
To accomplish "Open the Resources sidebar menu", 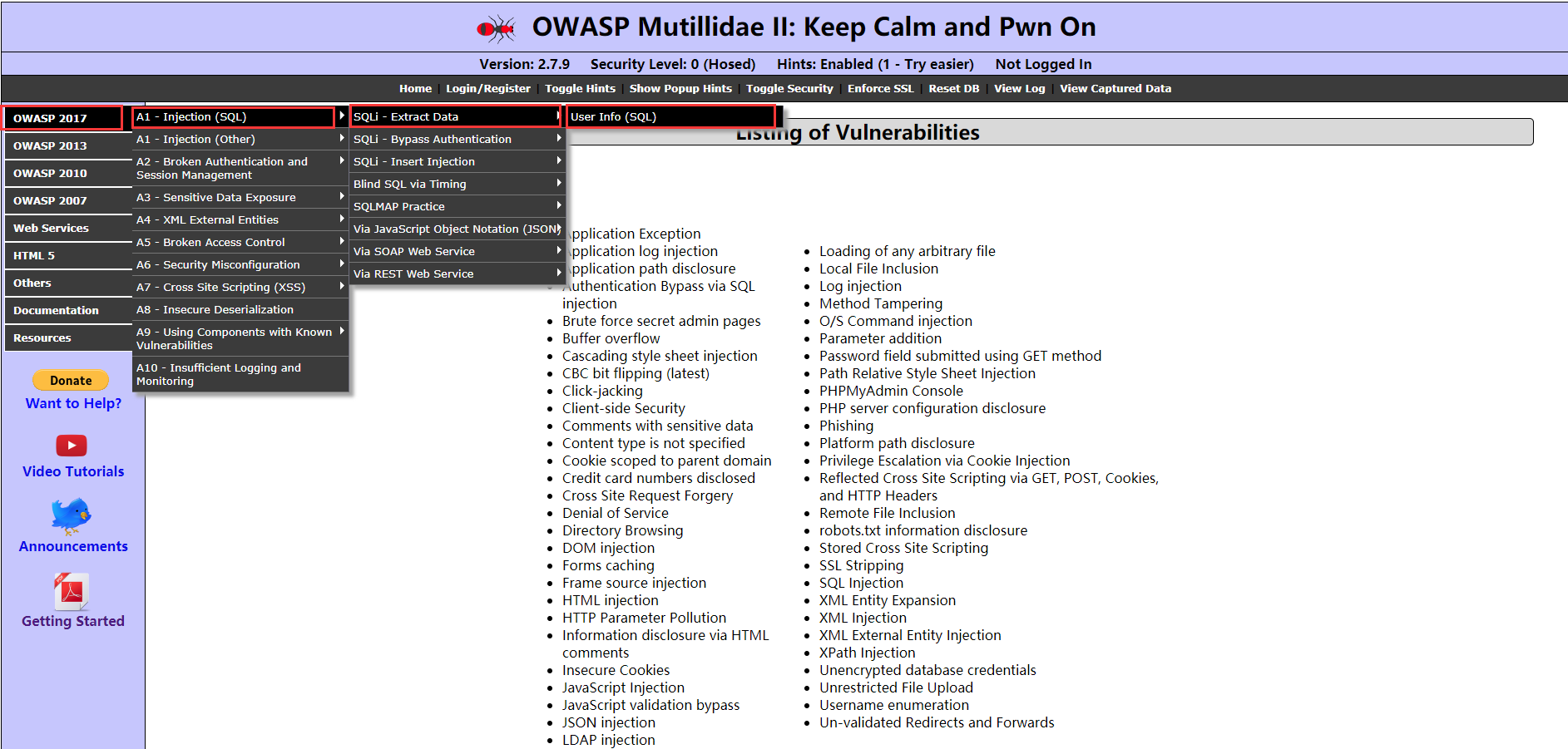I will (x=68, y=338).
